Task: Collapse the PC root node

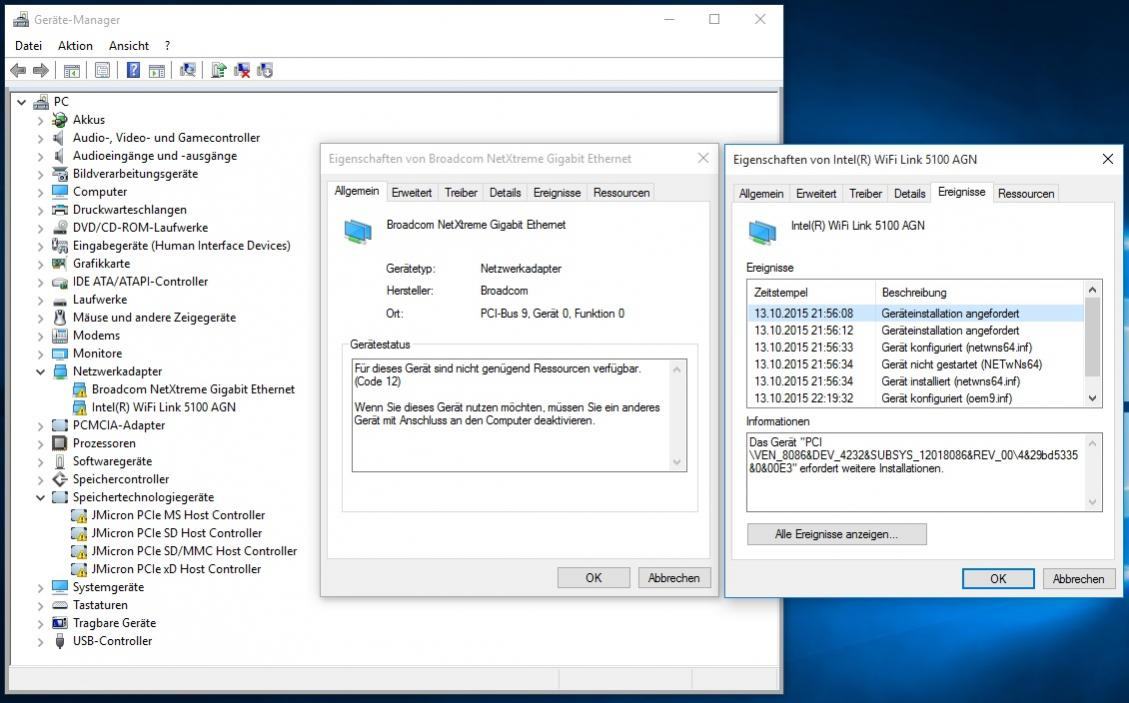Action: coord(22,102)
